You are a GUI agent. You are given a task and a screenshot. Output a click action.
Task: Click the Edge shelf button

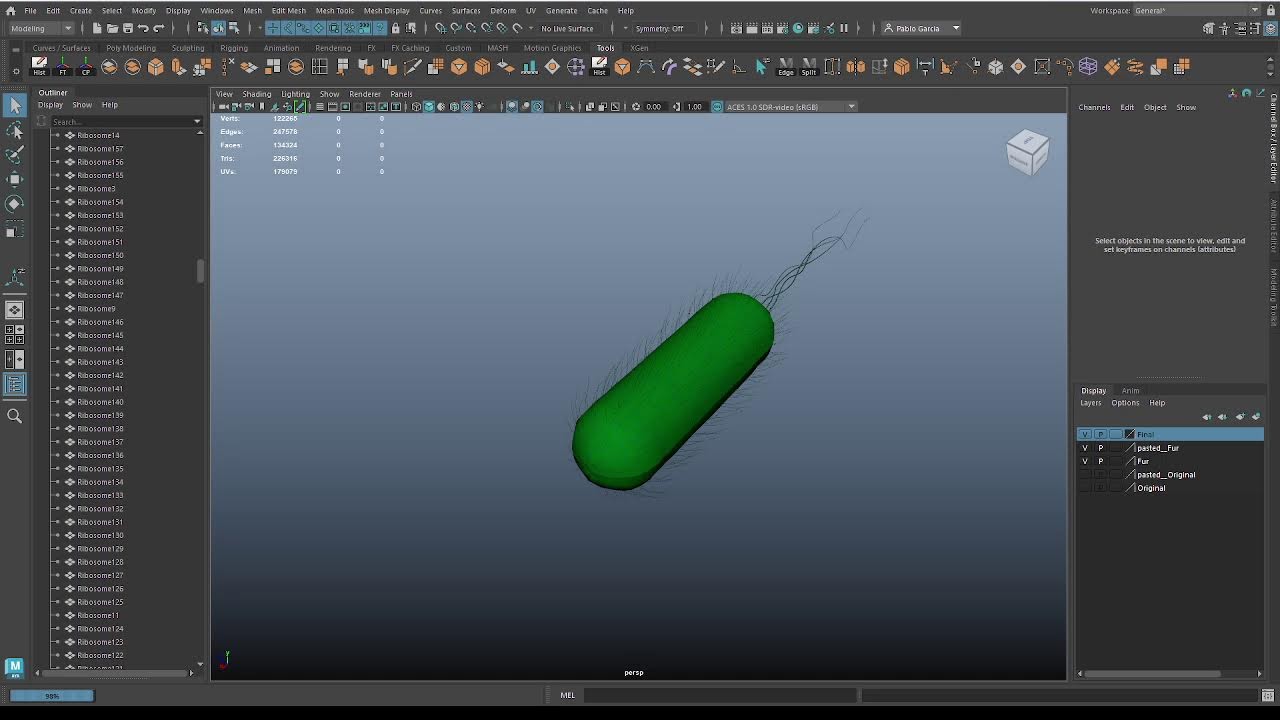pyautogui.click(x=786, y=67)
